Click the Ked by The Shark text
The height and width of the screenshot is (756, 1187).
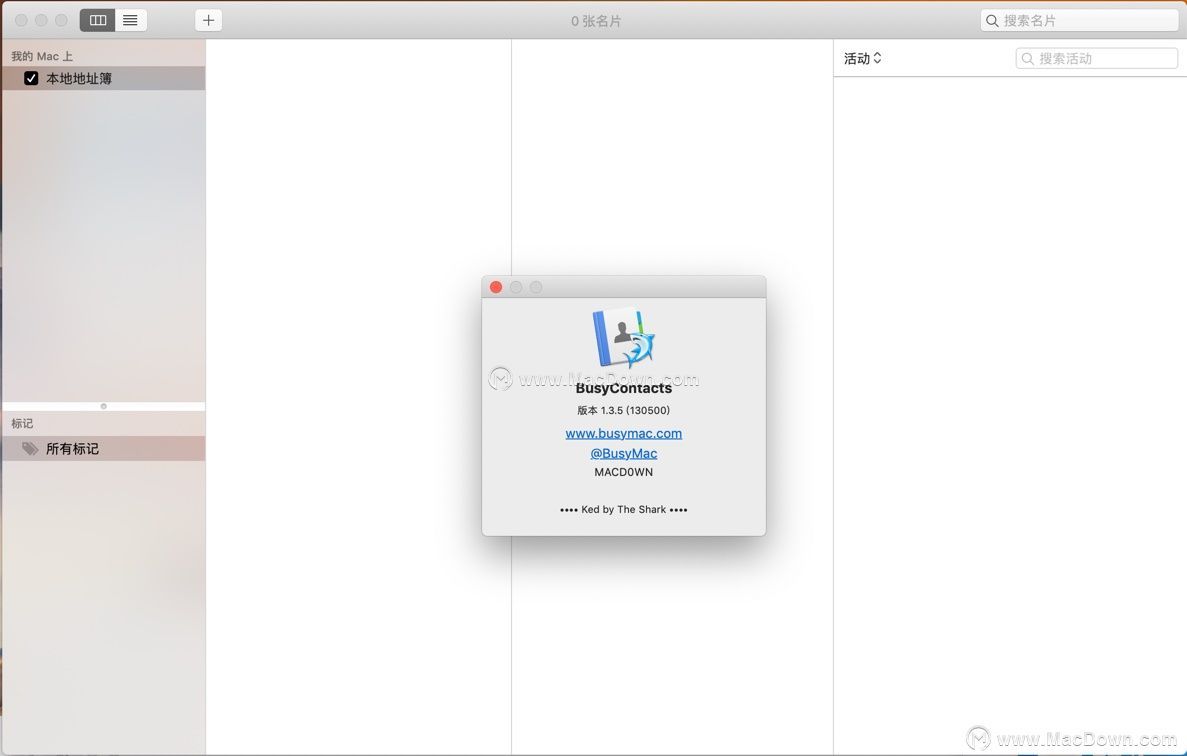point(624,509)
